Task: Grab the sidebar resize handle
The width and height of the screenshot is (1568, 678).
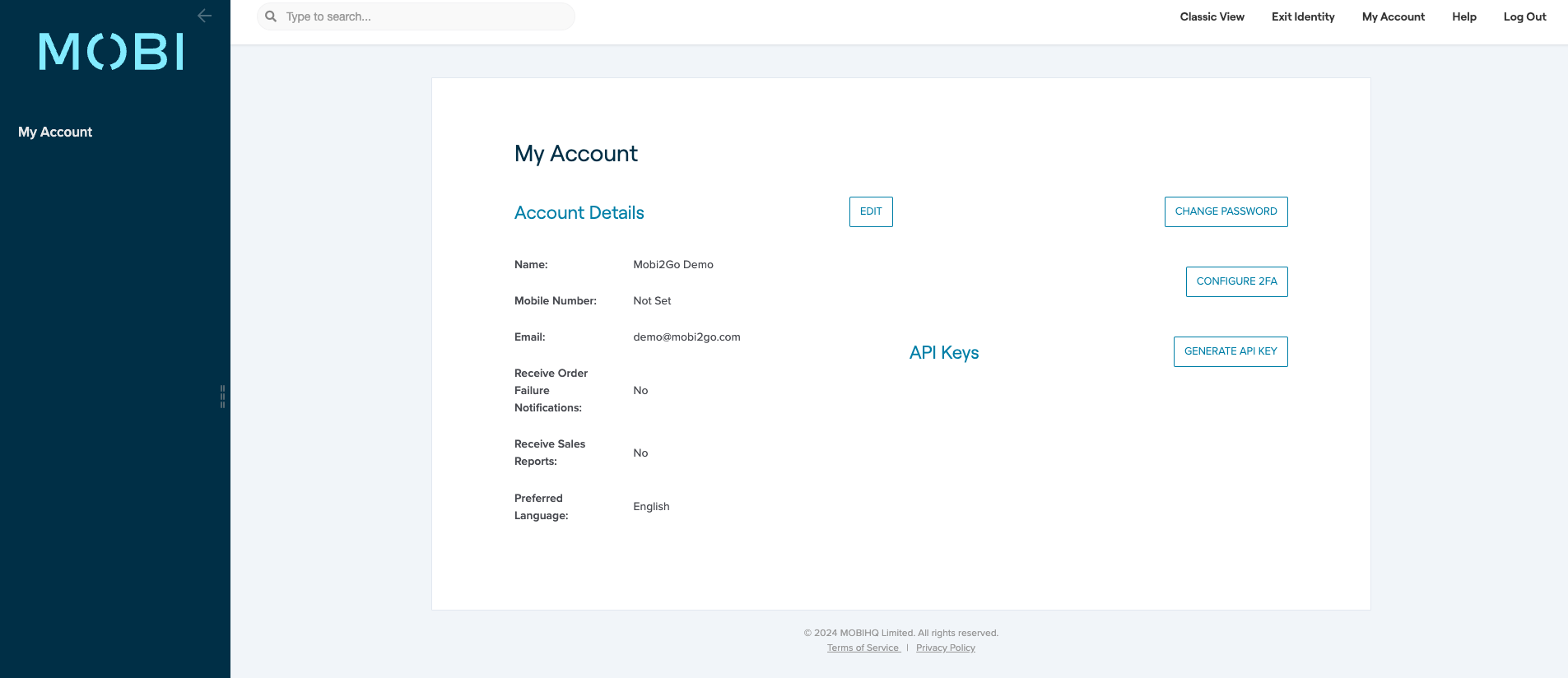Action: coord(222,396)
